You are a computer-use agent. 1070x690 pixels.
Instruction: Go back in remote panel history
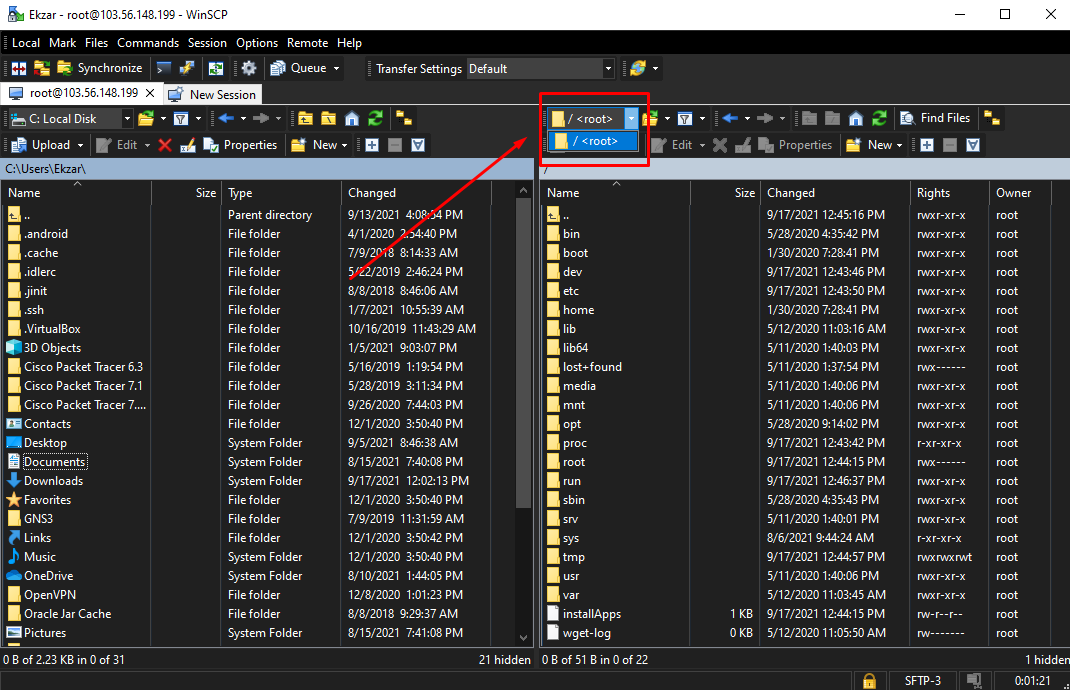730,119
